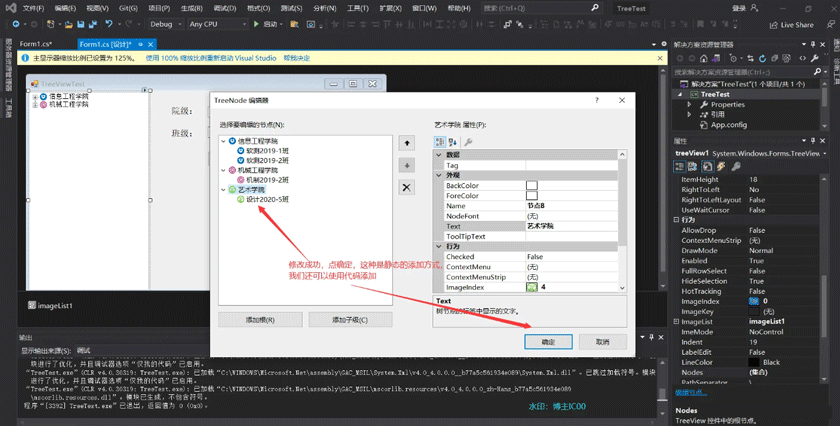Move selected node down in TreeNode editor
Screen dimensions: 840x426
coord(407,166)
